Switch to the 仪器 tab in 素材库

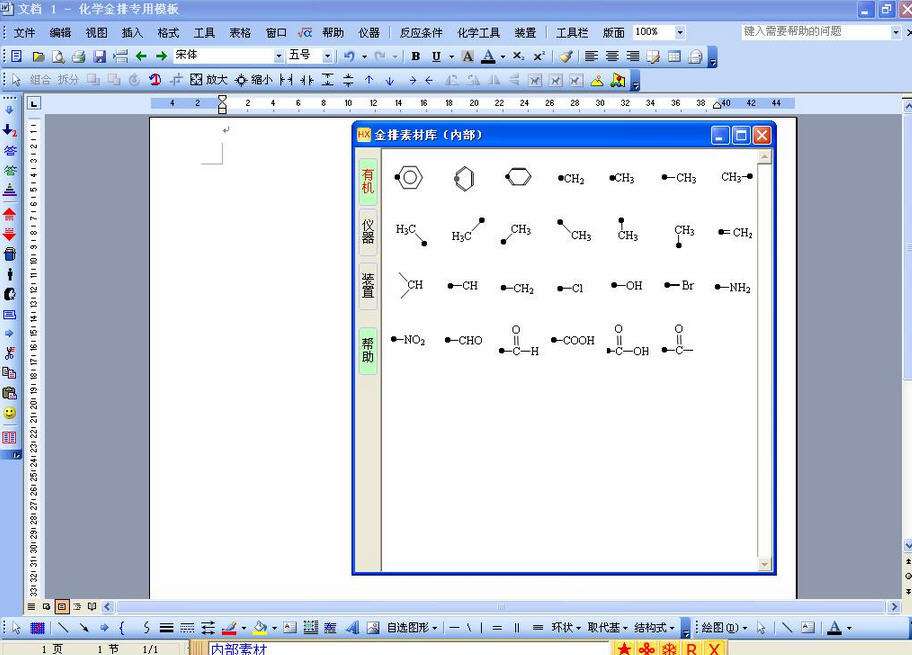click(x=368, y=232)
